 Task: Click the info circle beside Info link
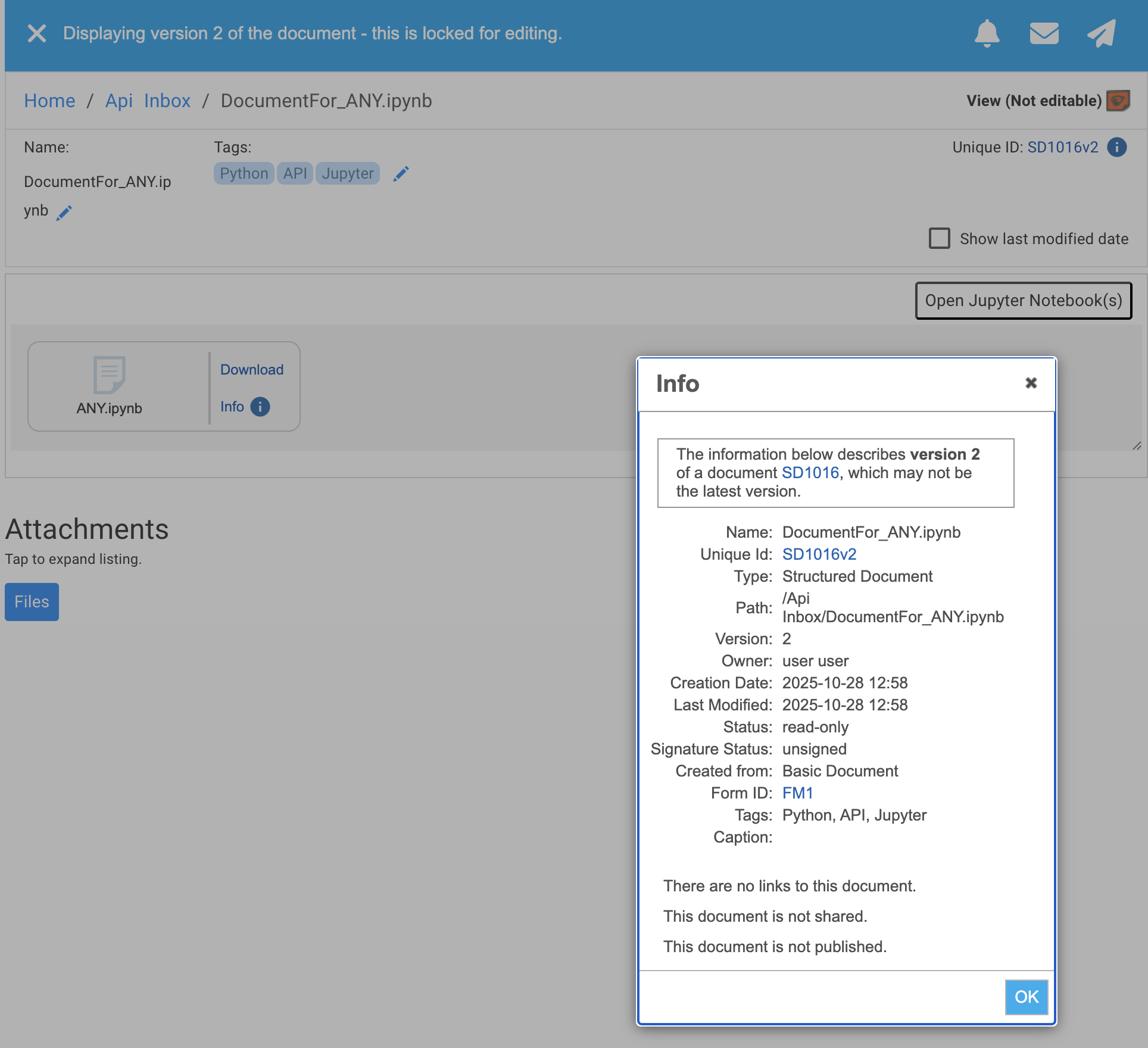point(260,407)
